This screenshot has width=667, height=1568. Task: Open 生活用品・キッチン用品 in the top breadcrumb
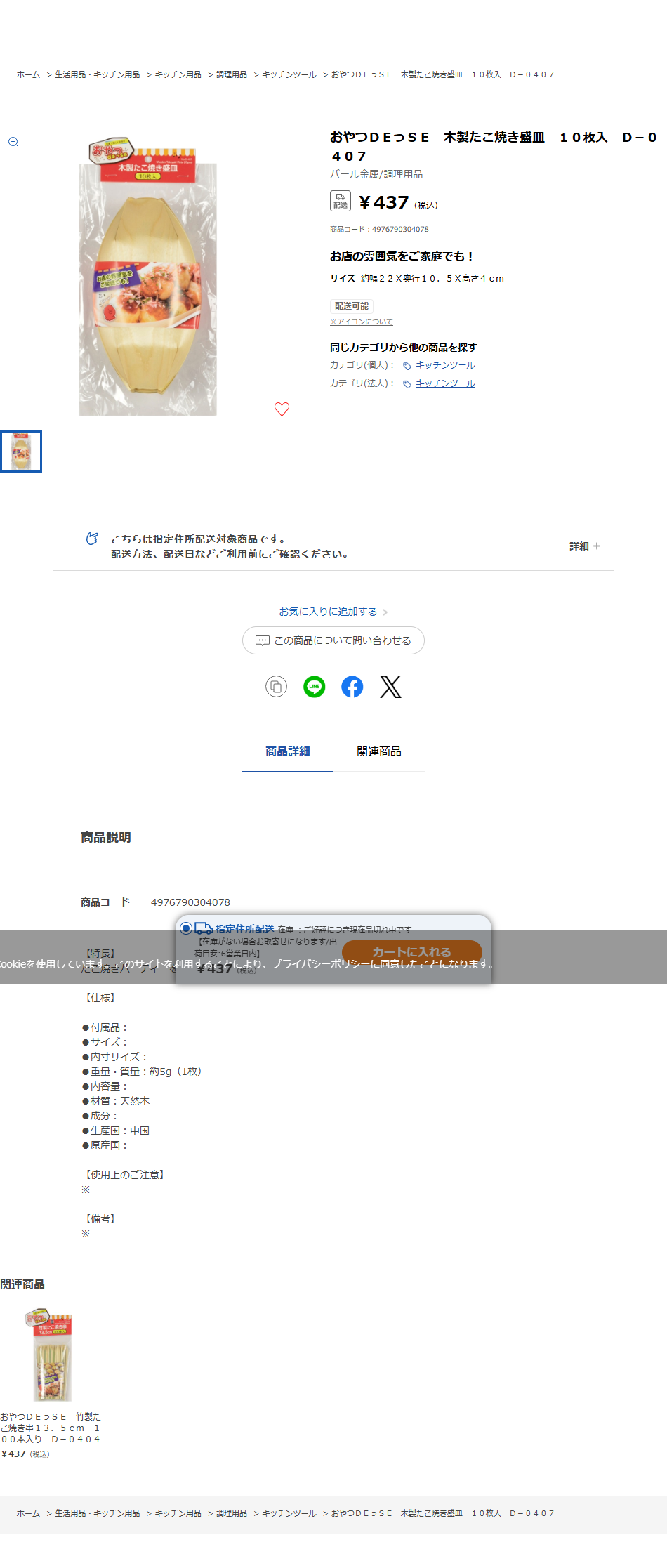point(98,74)
